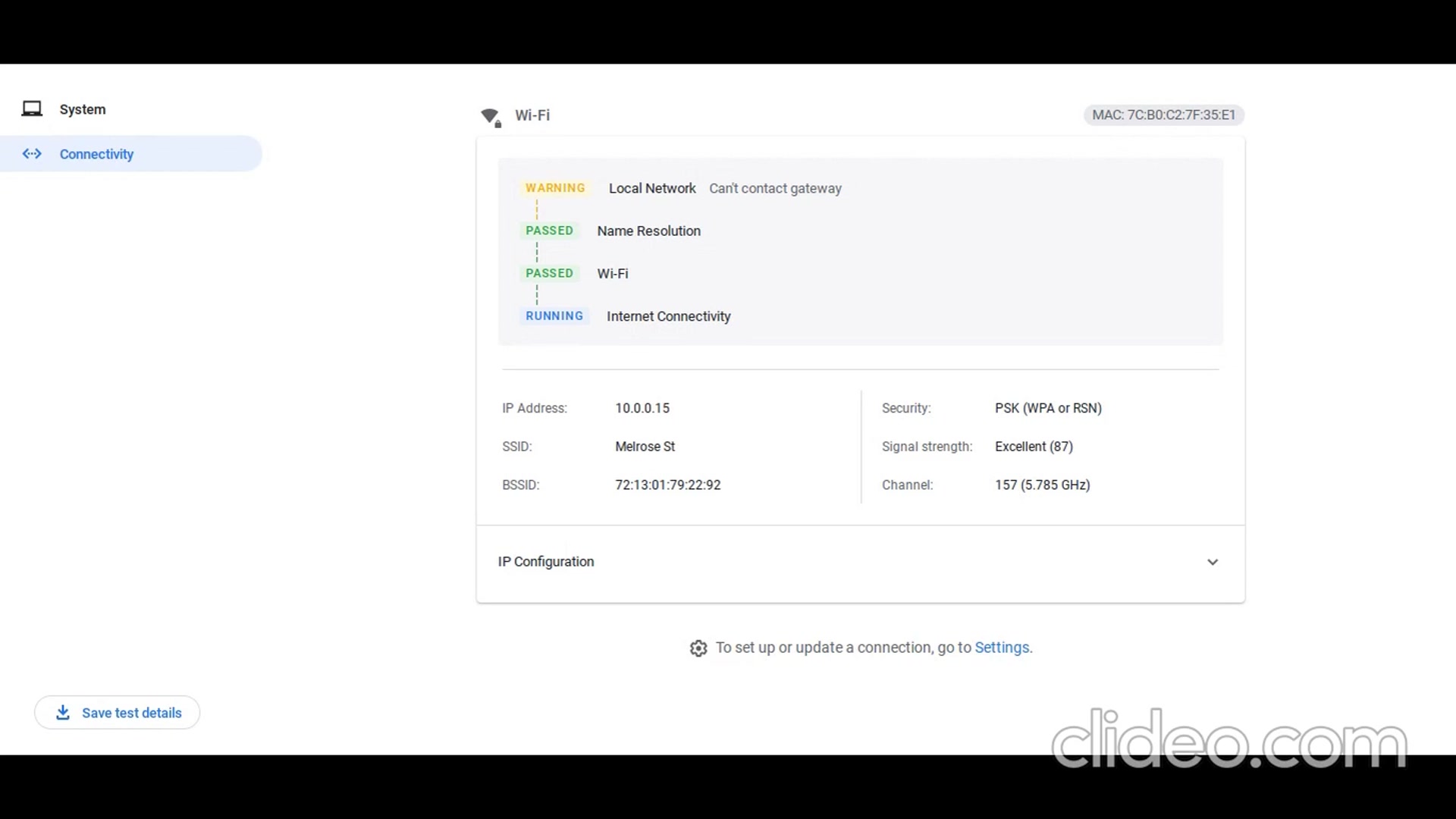
Task: Click the Connectivity arrows icon
Action: pyautogui.click(x=32, y=154)
